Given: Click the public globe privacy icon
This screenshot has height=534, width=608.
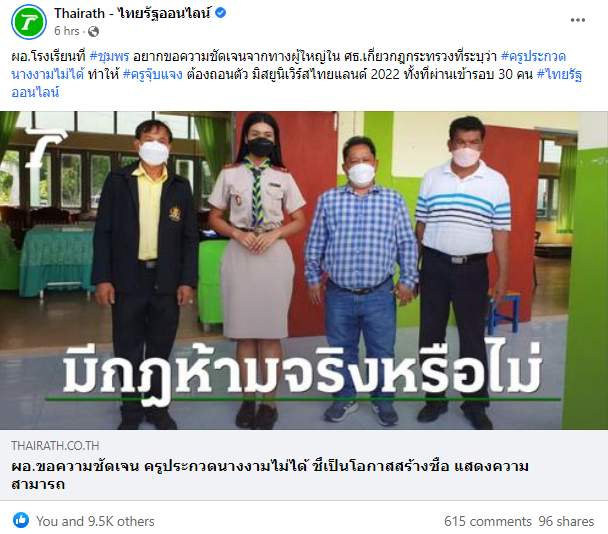Looking at the screenshot, I should 93,31.
